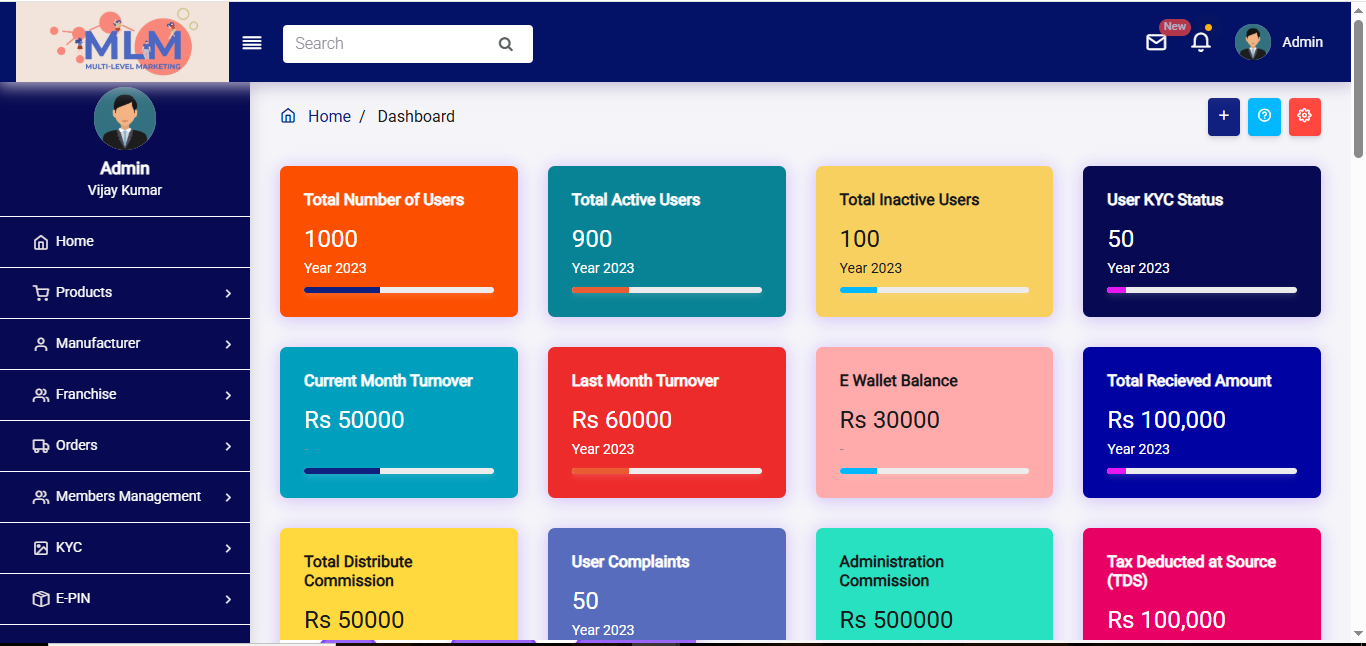1366x646 pixels.
Task: Click inside the Search input field
Action: pos(390,44)
